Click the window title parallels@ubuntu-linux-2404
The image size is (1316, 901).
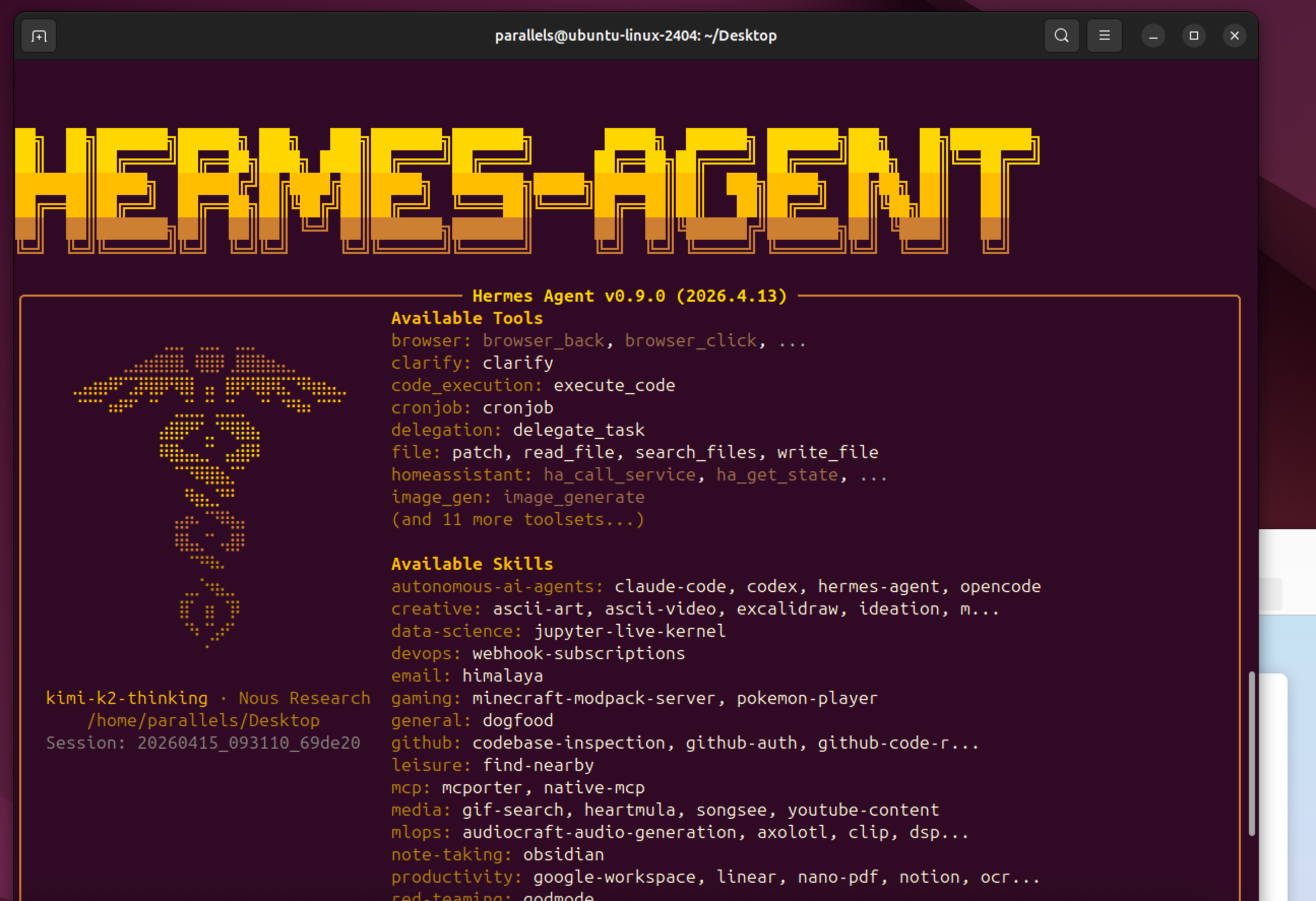pyautogui.click(x=635, y=36)
